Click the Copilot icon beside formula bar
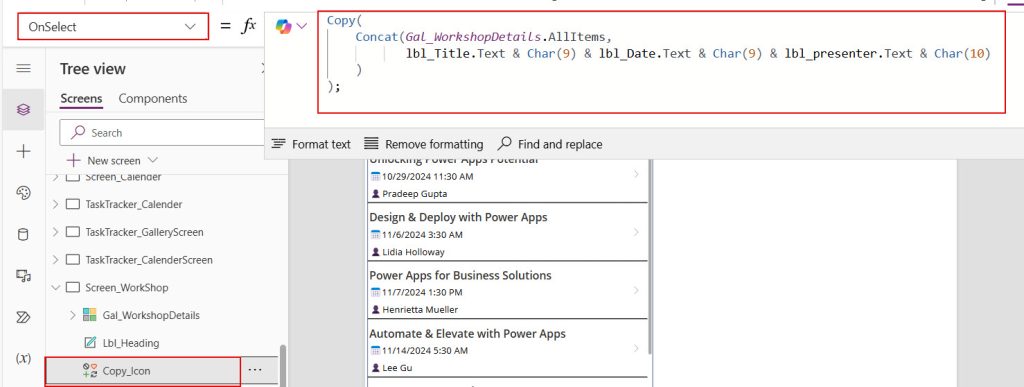This screenshot has height=387, width=1024. pos(283,27)
